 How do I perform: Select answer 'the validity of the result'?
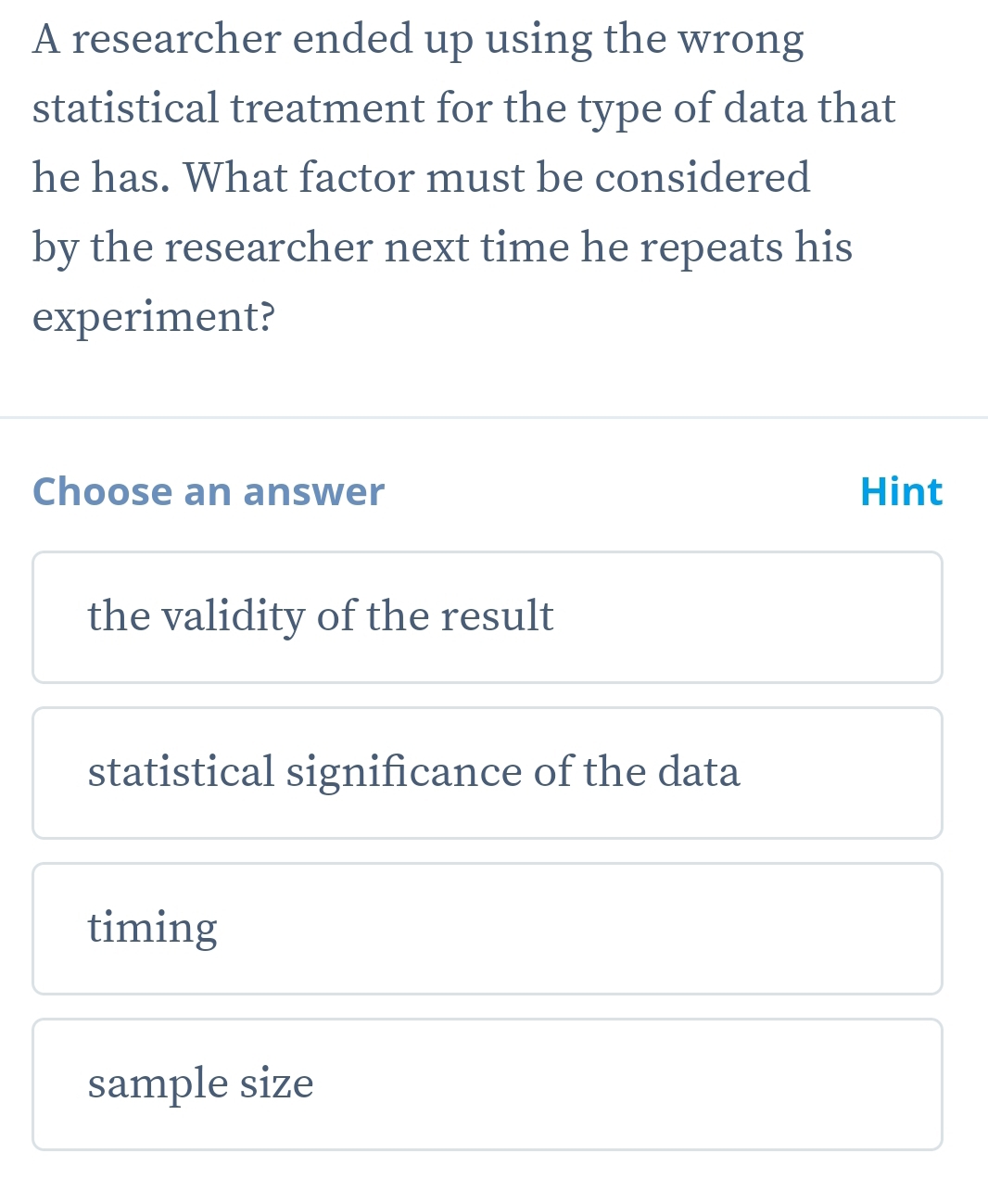pos(488,617)
